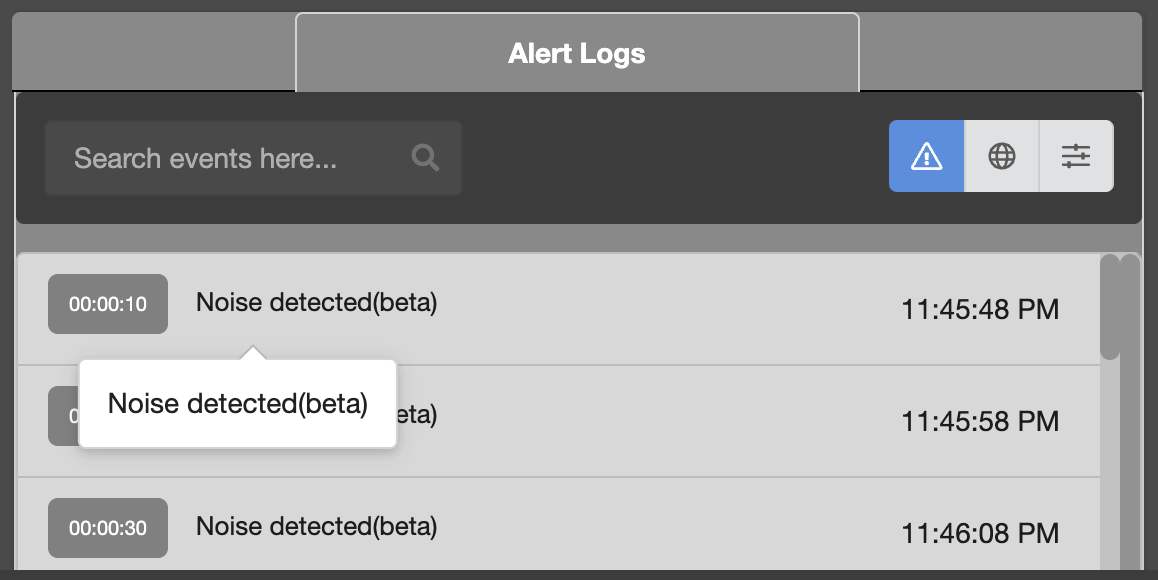Image resolution: width=1158 pixels, height=580 pixels.
Task: Click the Noise detected(beta) tooltip popup
Action: [238, 404]
